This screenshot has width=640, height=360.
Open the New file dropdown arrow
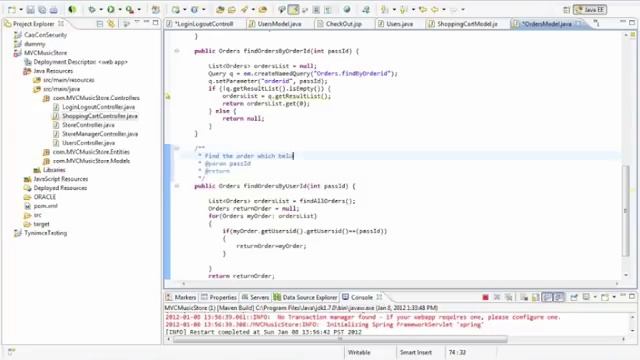tap(21, 9)
